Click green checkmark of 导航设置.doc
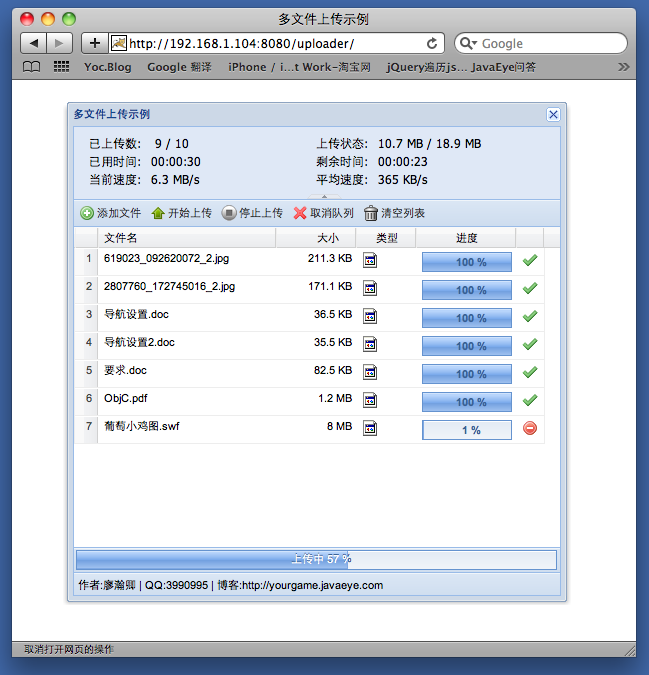 [x=530, y=316]
